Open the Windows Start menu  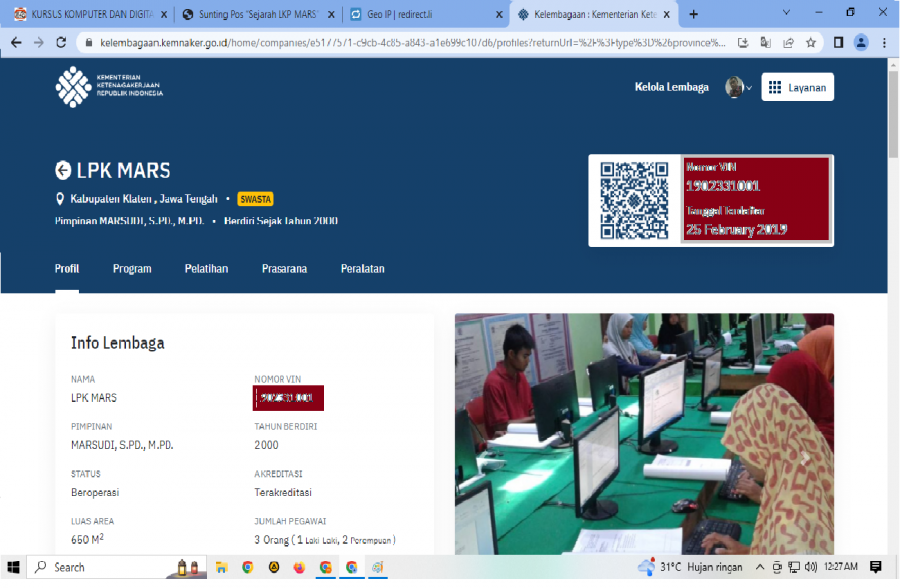pyautogui.click(x=12, y=567)
